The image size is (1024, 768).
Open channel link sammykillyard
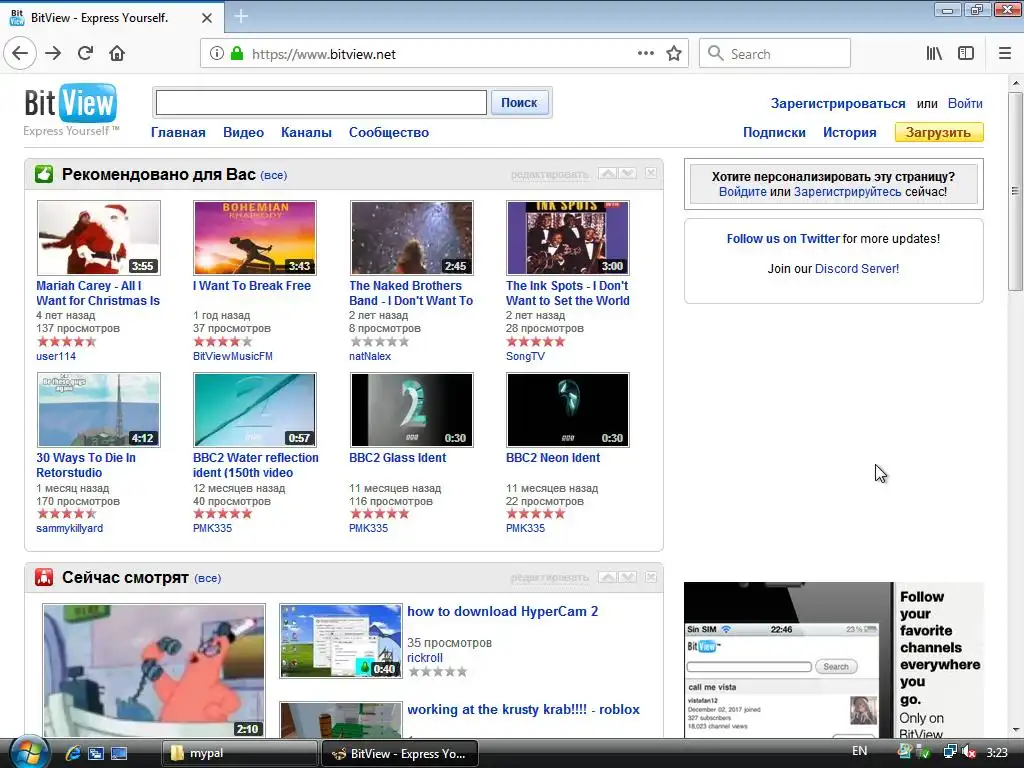pyautogui.click(x=69, y=528)
